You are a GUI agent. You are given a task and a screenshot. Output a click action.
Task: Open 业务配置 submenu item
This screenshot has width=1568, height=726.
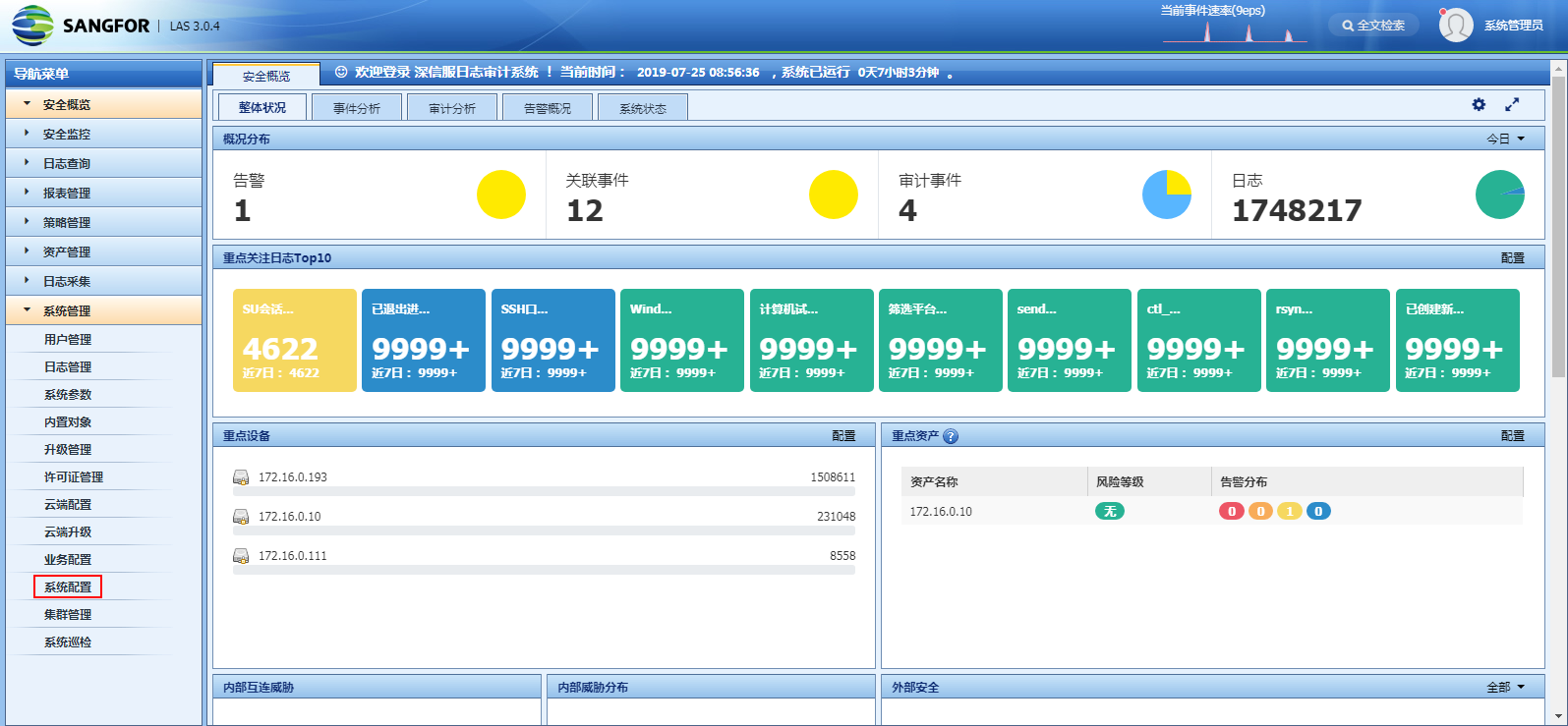tap(68, 560)
